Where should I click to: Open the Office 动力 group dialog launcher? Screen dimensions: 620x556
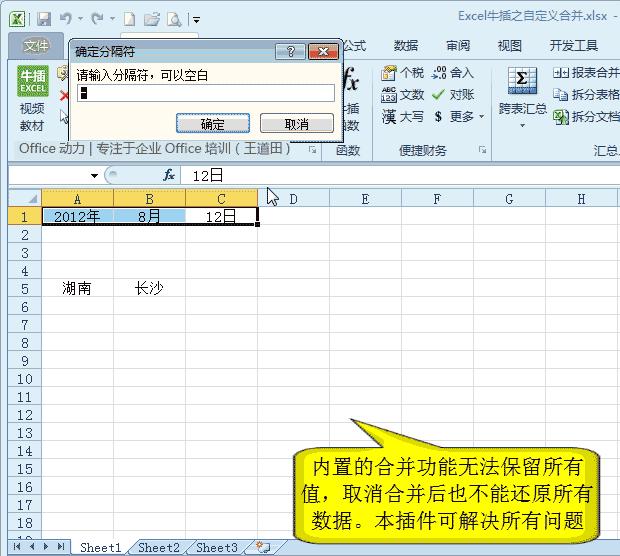pos(312,149)
